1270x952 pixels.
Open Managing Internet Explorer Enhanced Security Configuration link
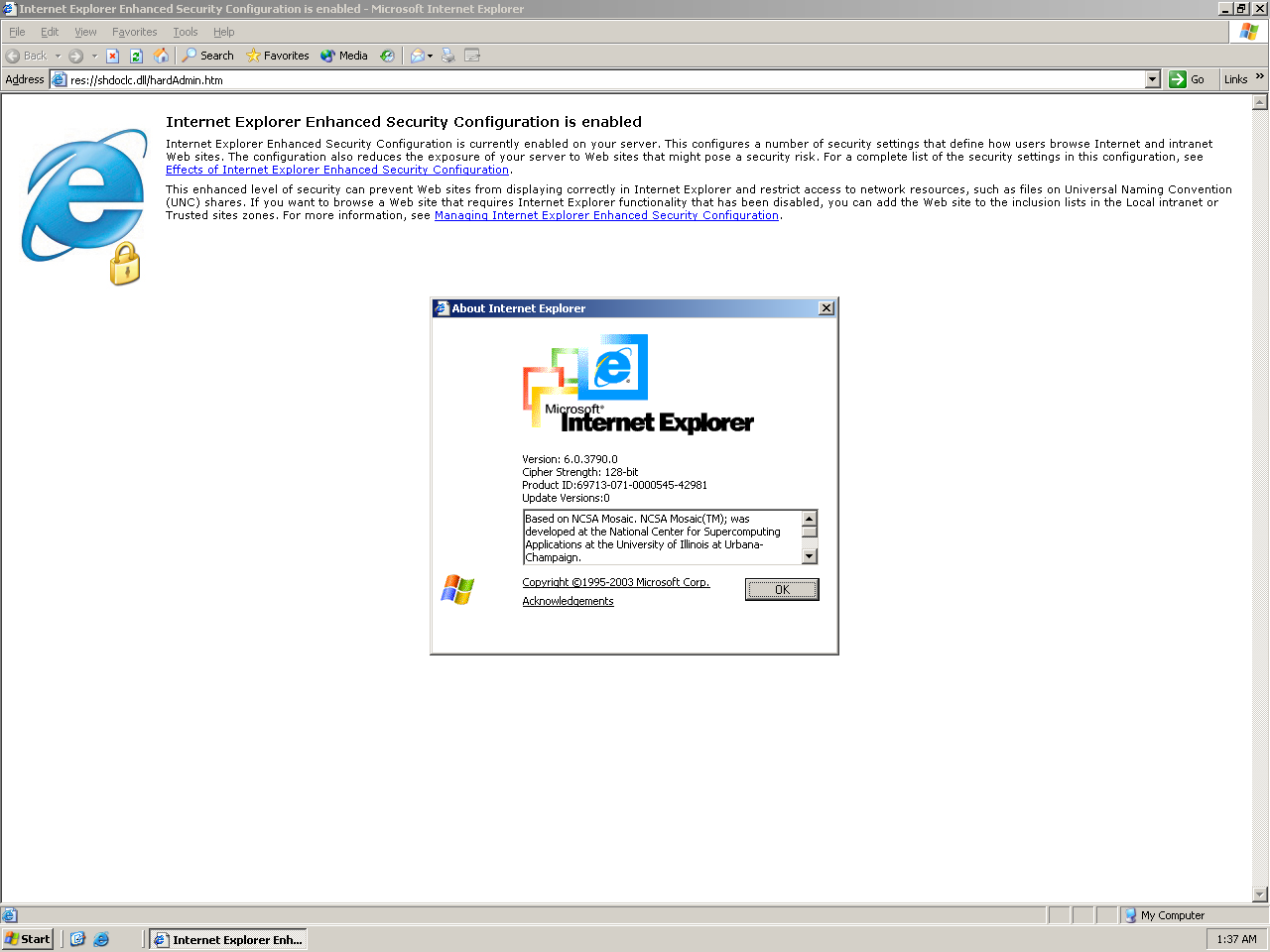tap(606, 215)
